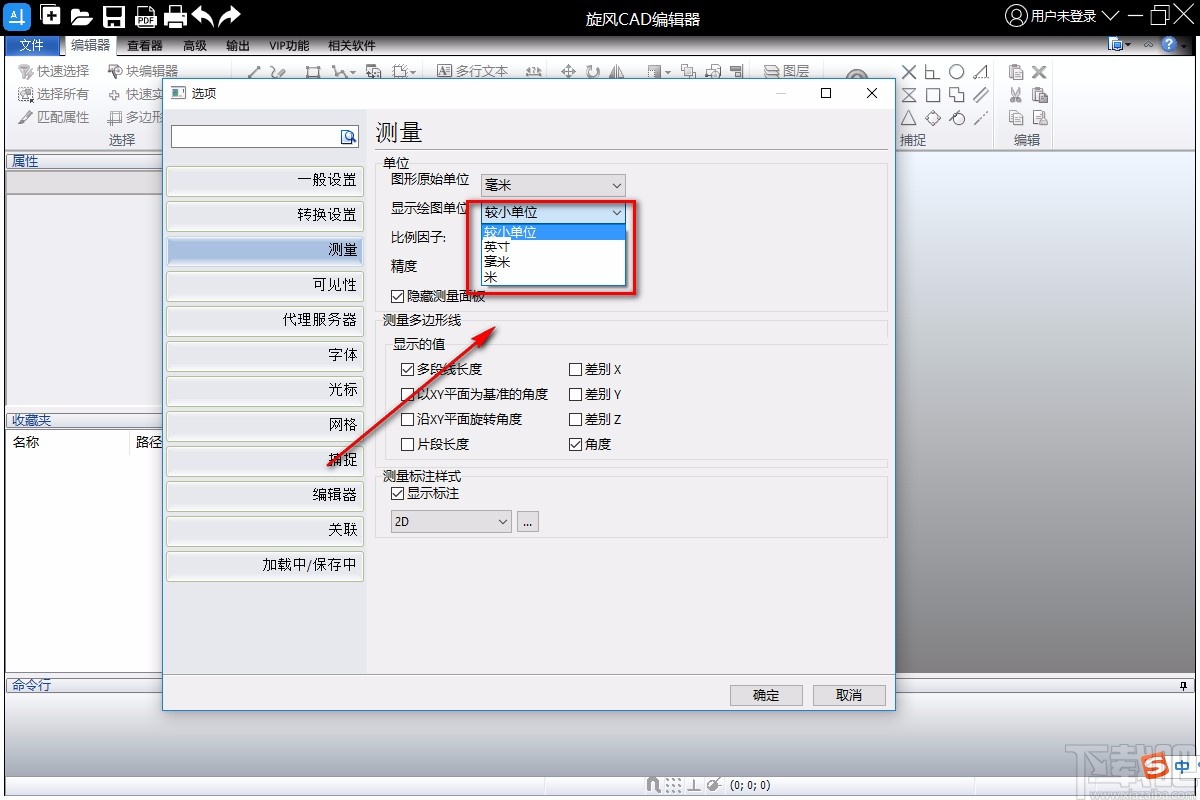Choose 毫米 from the open unit list
This screenshot has height=800, width=1200.
(553, 262)
